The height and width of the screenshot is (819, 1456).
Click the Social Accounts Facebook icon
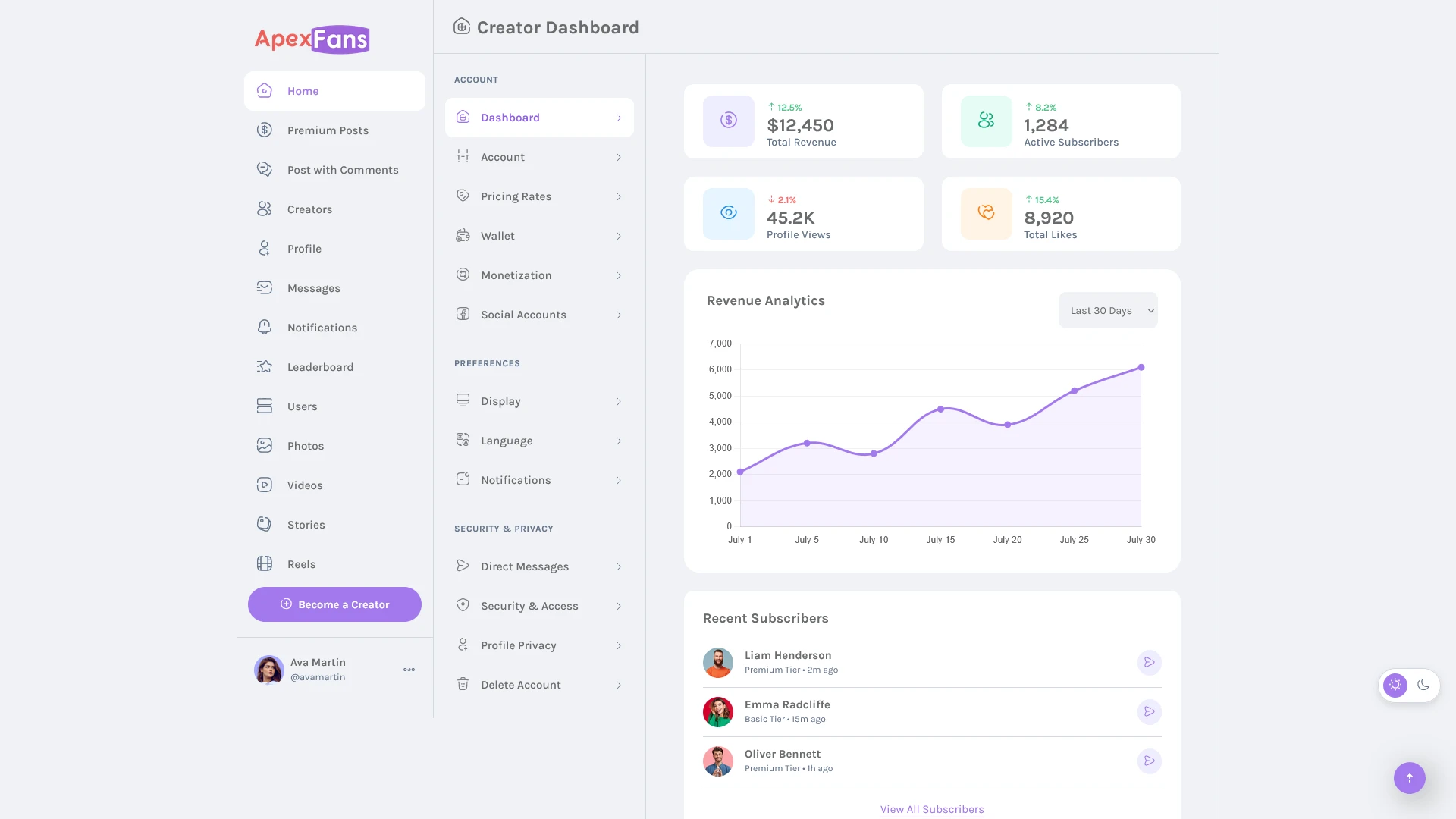pos(463,314)
